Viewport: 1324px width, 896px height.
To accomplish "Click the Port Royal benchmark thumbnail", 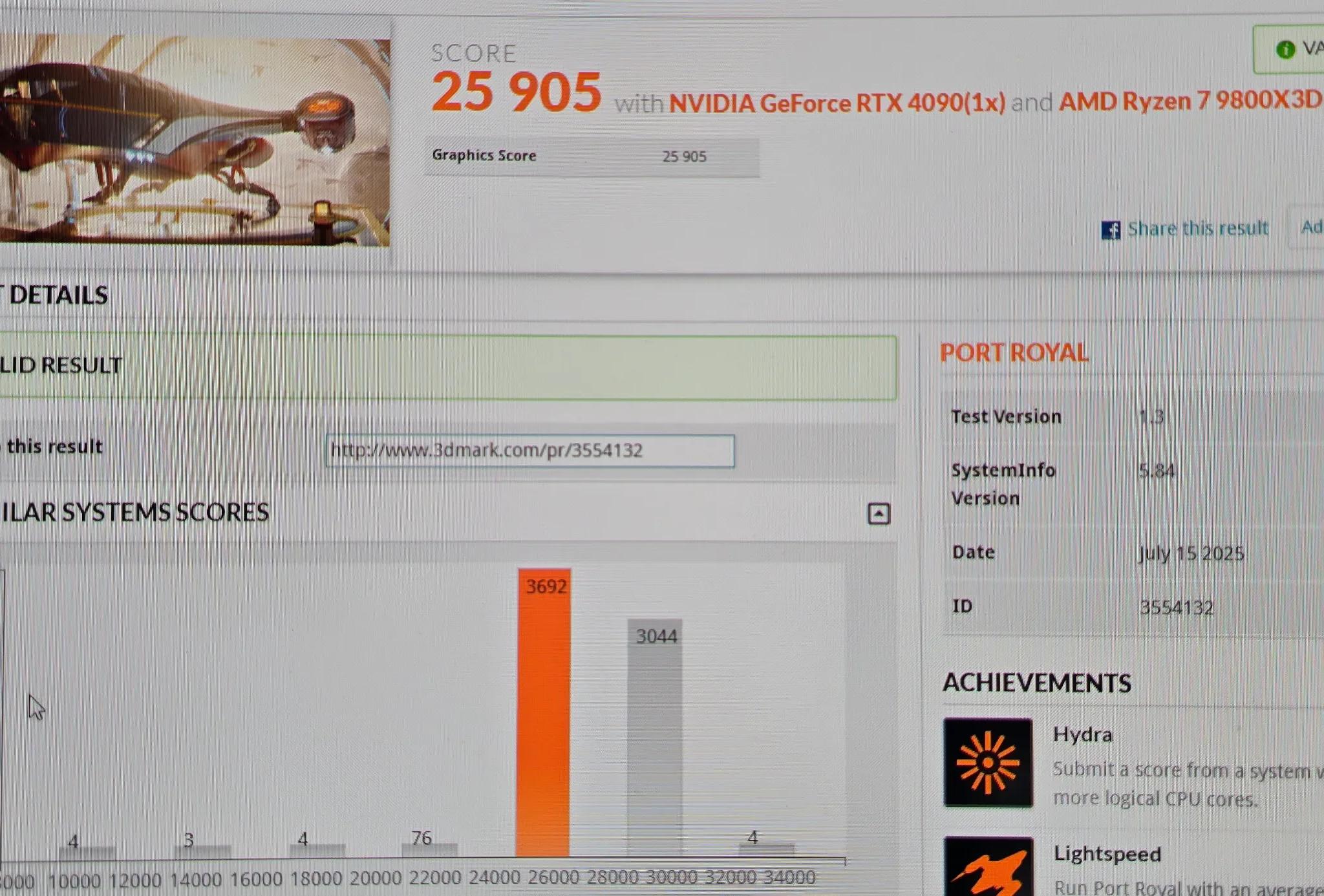I will (x=194, y=141).
